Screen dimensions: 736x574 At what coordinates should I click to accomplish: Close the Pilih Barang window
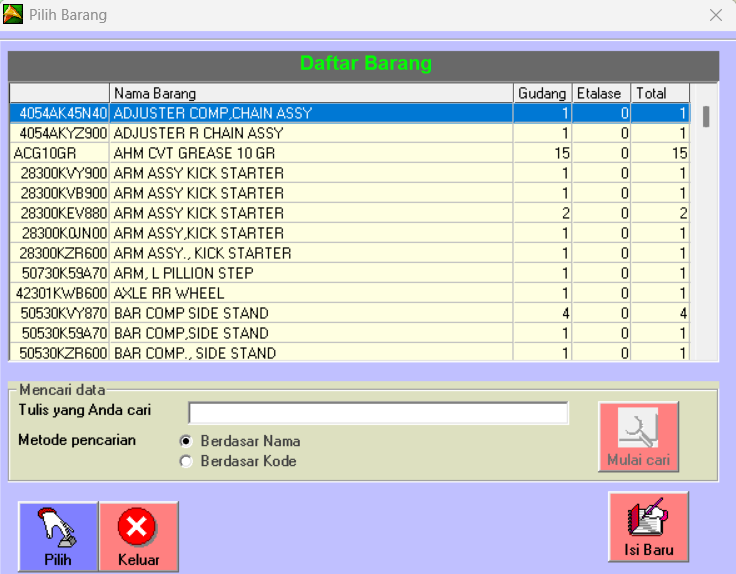(x=715, y=15)
